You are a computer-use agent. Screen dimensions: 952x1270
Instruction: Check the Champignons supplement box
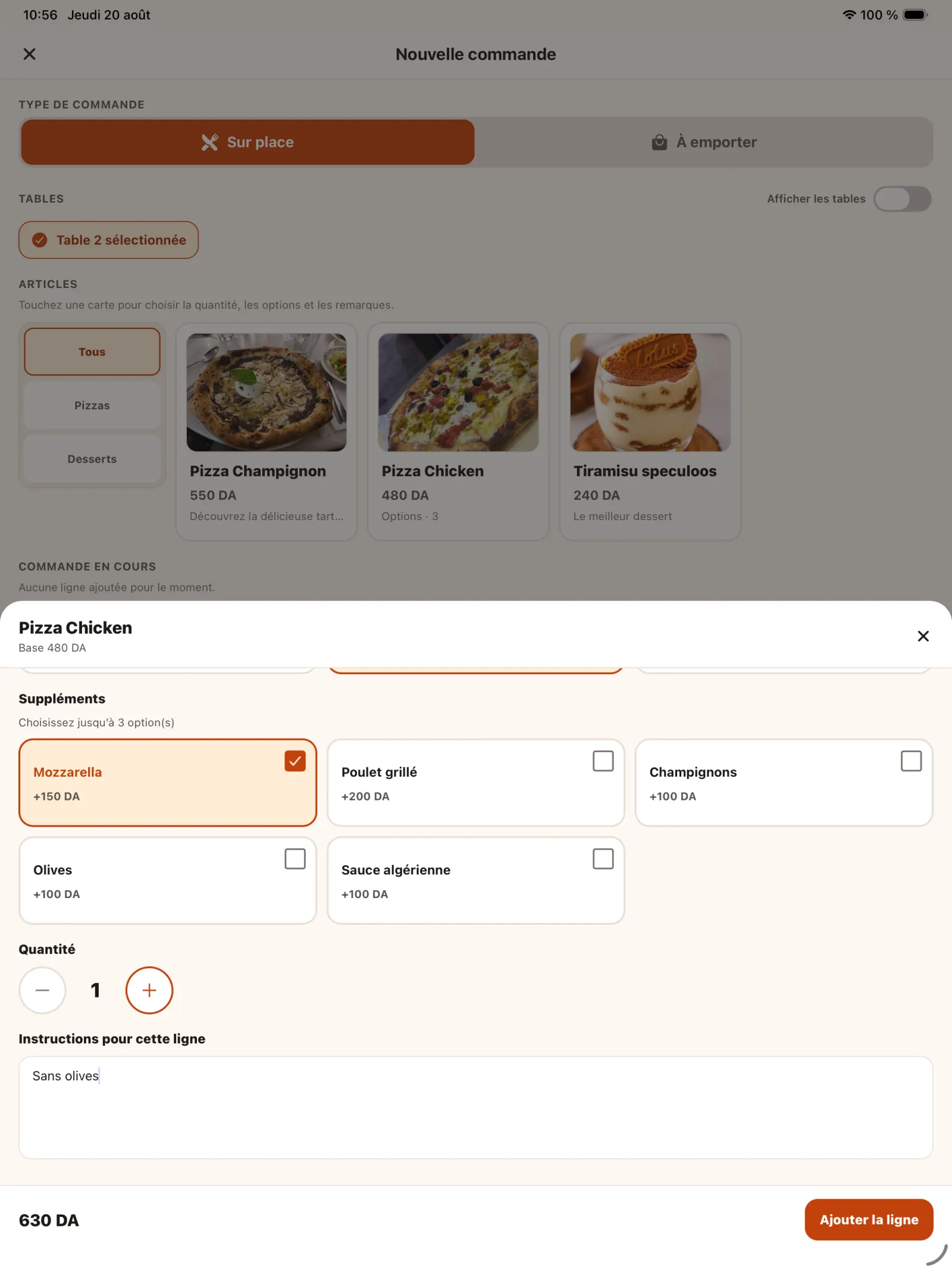pos(911,761)
